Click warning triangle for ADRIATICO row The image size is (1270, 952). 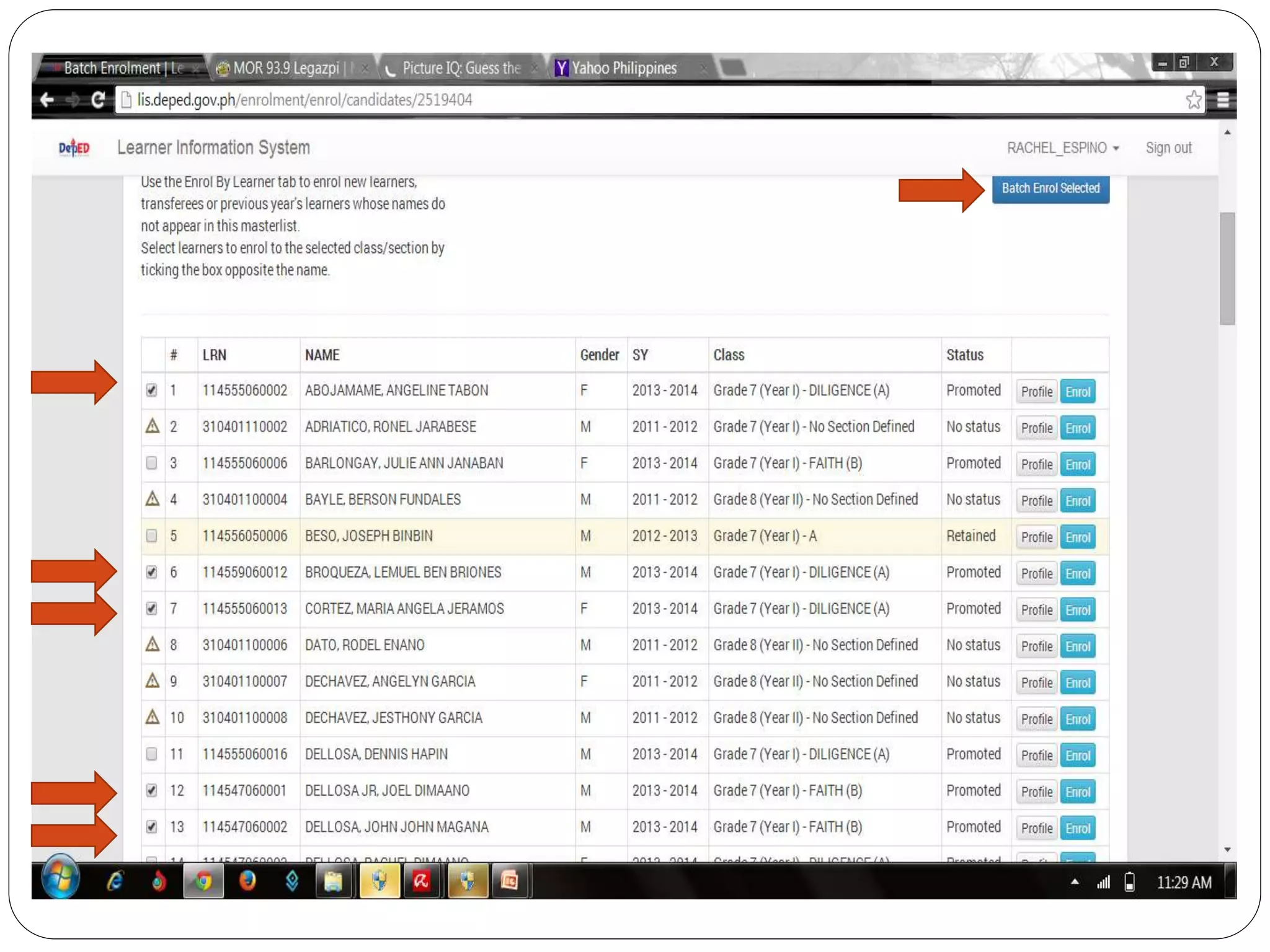pos(153,426)
